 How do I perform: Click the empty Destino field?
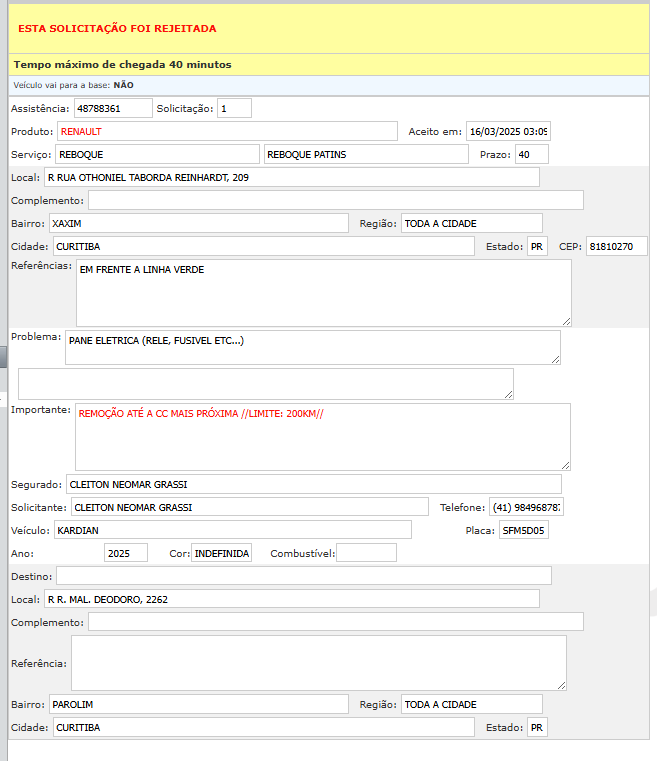click(303, 575)
